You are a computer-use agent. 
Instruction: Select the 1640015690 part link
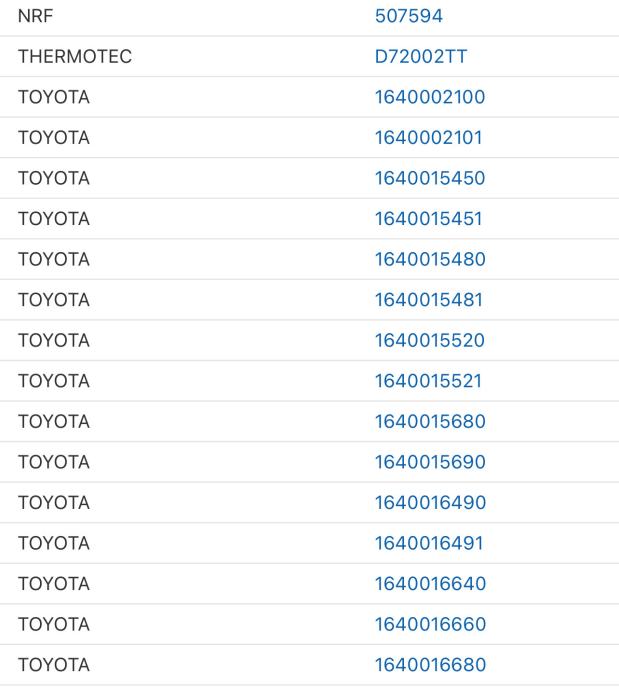(430, 462)
